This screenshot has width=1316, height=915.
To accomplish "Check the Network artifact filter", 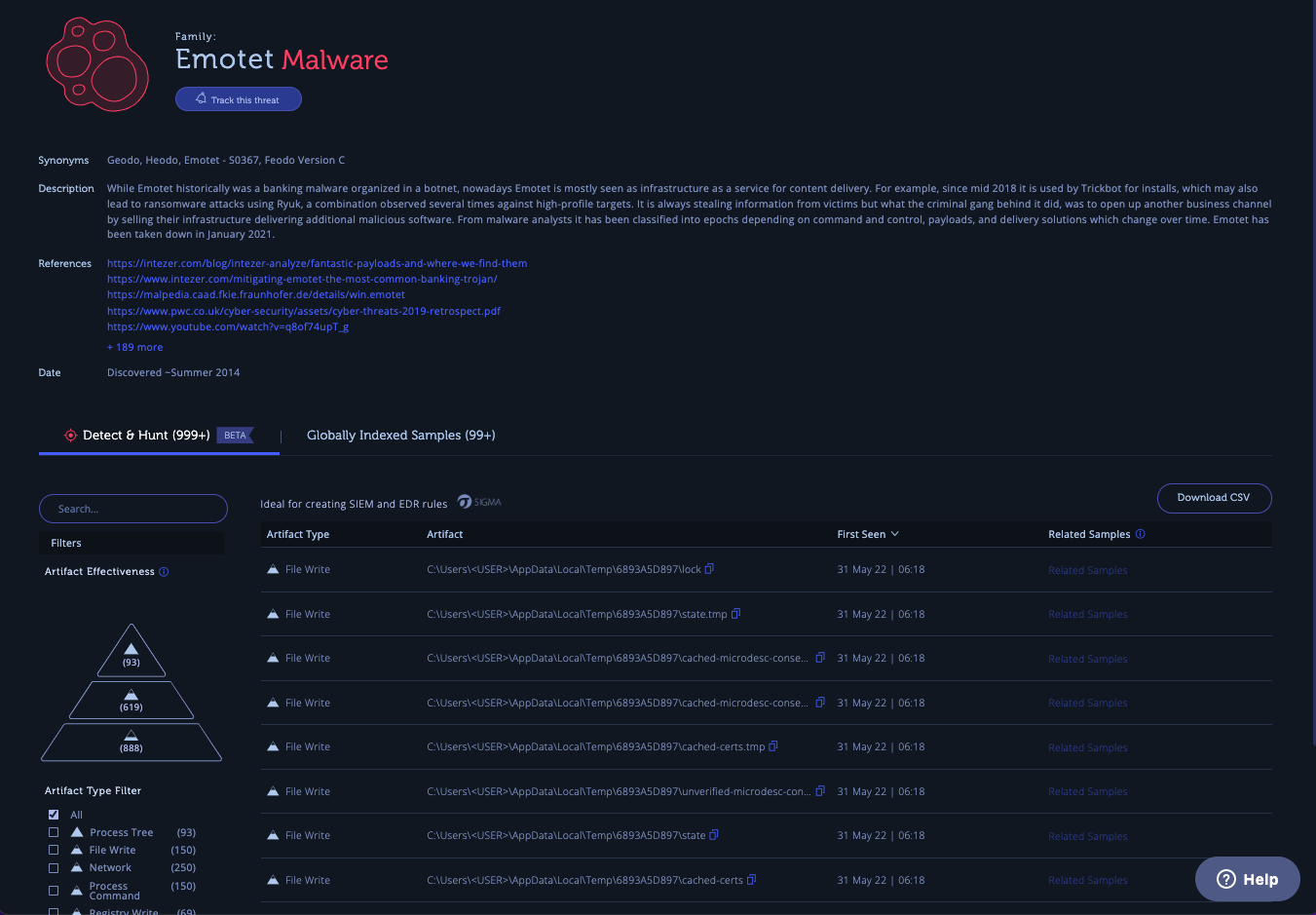I will (54, 867).
